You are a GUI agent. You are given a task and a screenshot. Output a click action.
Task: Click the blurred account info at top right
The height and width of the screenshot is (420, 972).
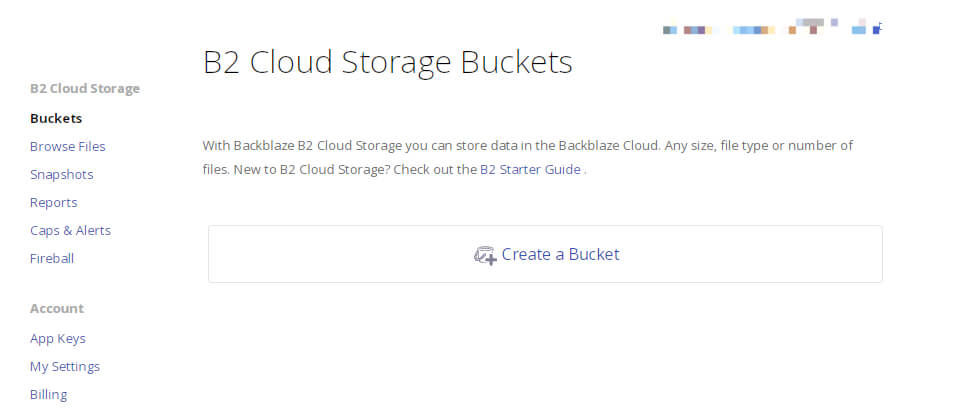772,29
